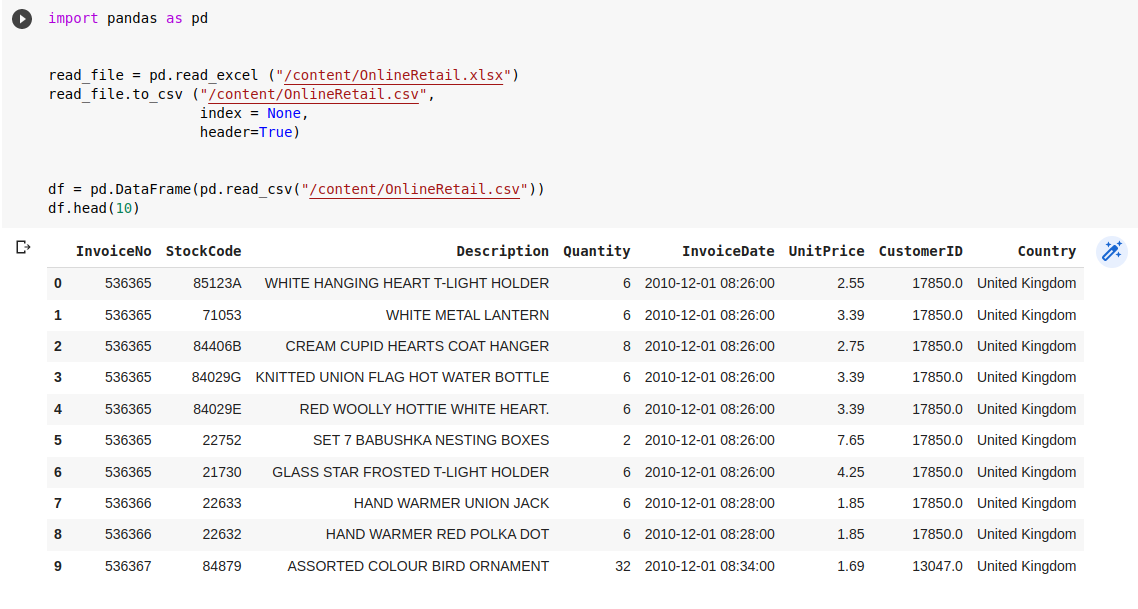
Task: Run the pandas code cell
Action: (22, 19)
